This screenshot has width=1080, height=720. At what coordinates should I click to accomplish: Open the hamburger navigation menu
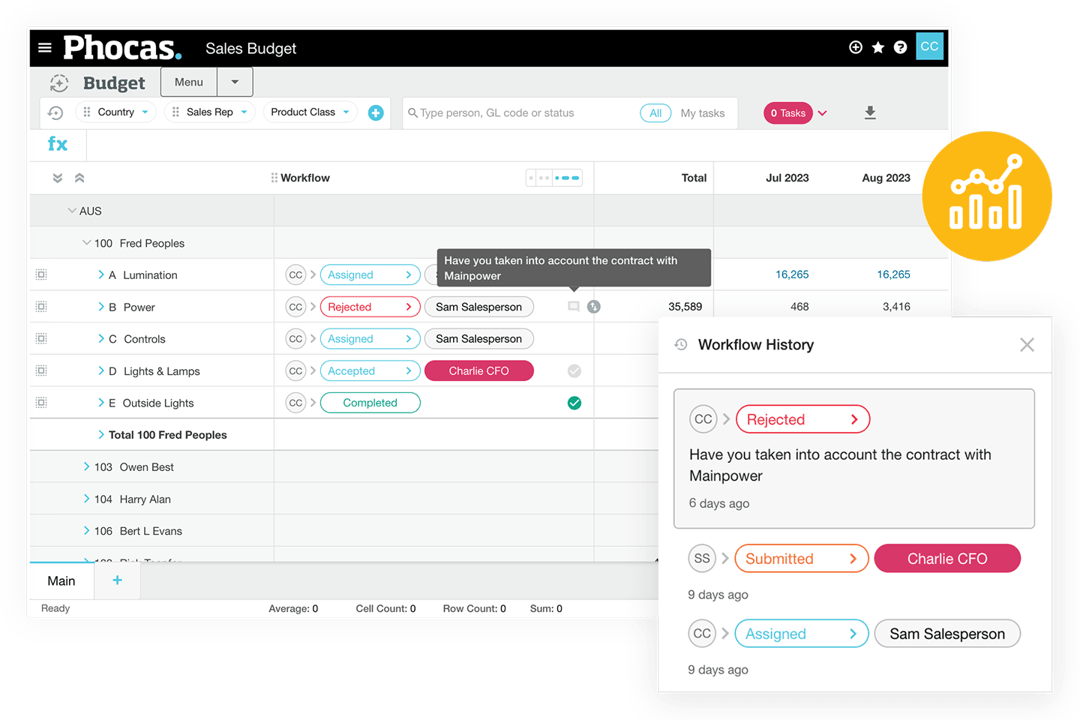point(45,47)
